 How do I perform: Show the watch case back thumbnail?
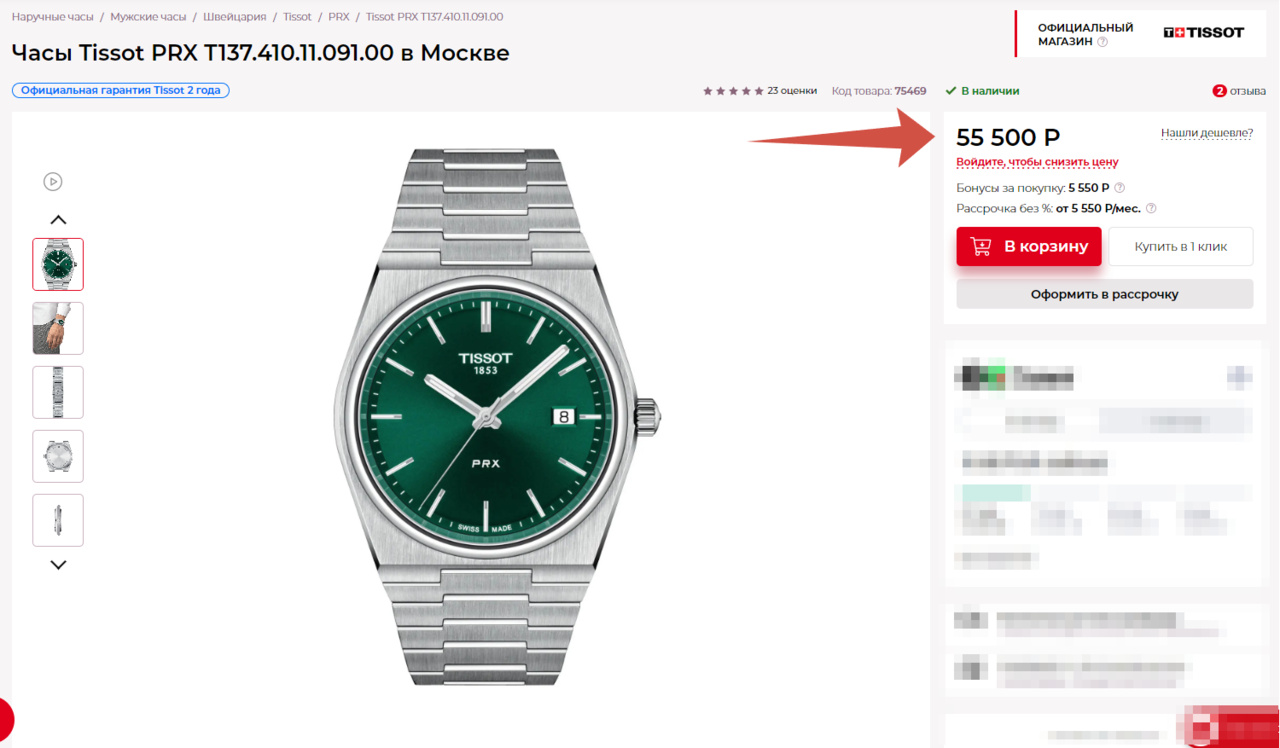pos(58,456)
